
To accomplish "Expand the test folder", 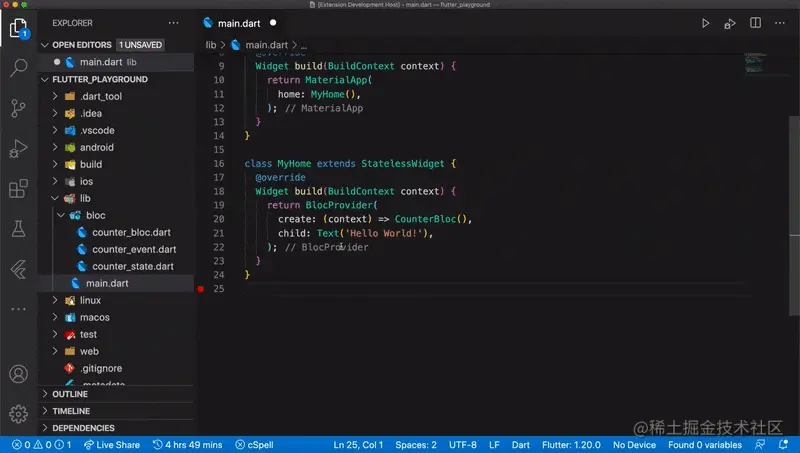I will (x=116, y=335).
